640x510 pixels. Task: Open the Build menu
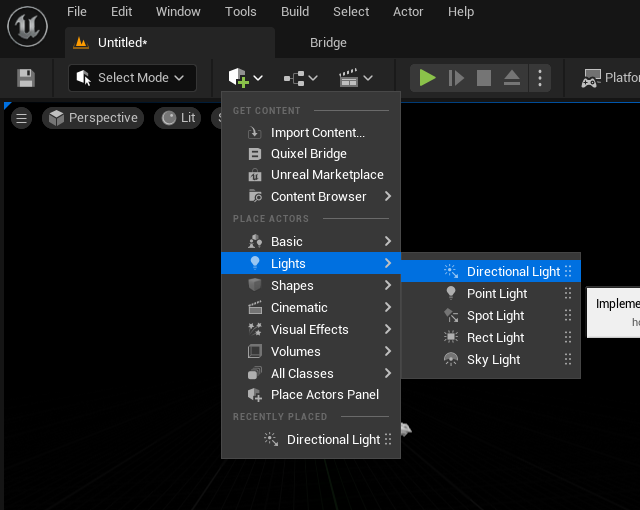tap(295, 12)
